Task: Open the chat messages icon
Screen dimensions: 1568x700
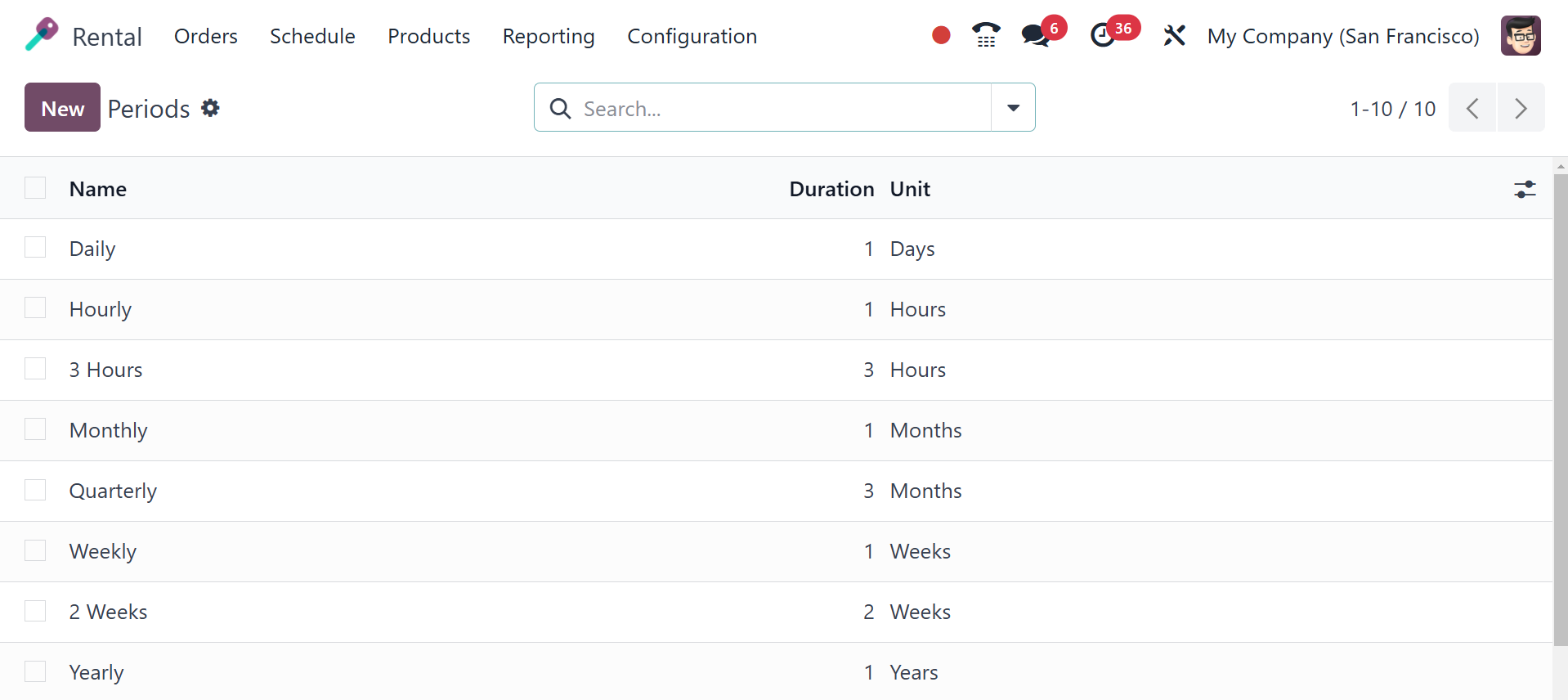Action: [1036, 35]
